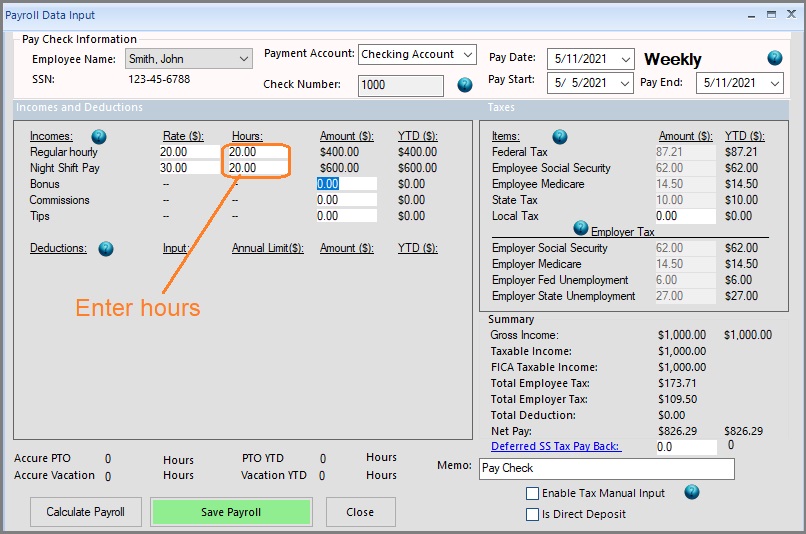Select the Memo text field

606,468
